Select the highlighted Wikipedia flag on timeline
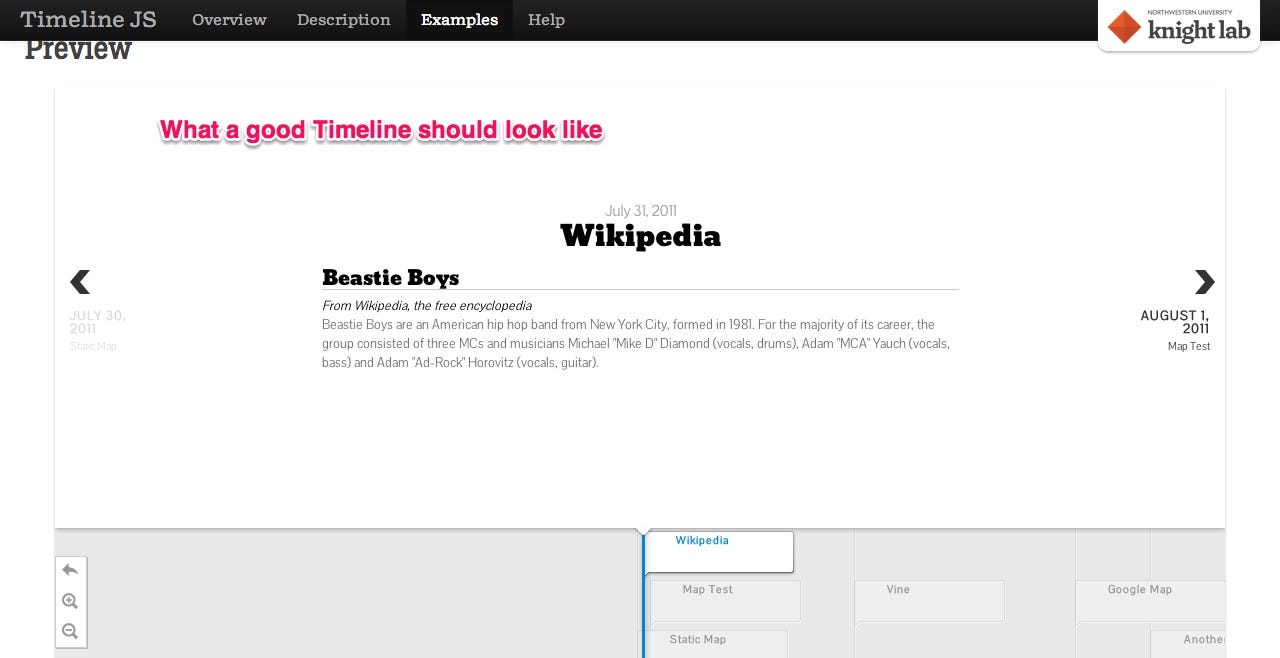The height and width of the screenshot is (658, 1280). [718, 551]
